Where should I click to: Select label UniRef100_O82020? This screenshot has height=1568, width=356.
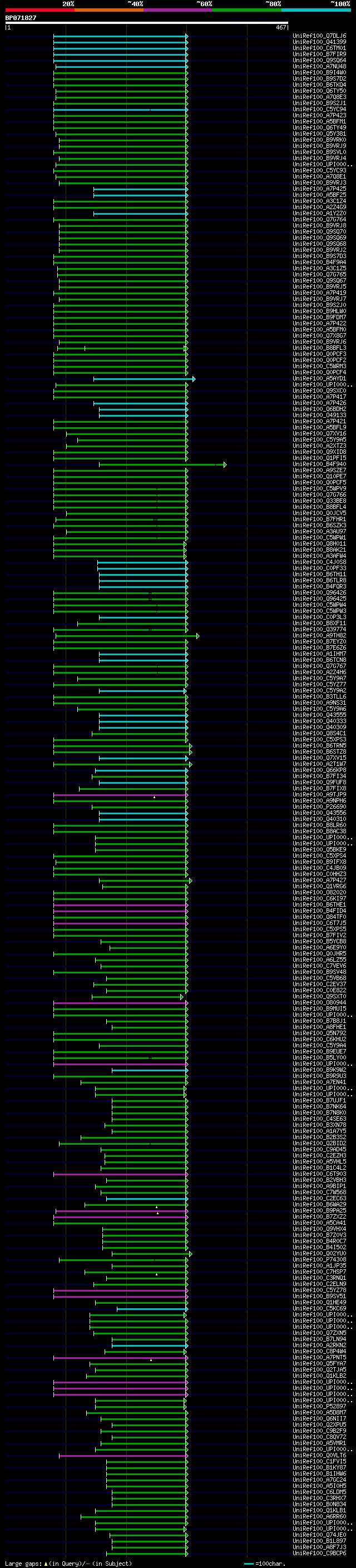tap(319, 892)
